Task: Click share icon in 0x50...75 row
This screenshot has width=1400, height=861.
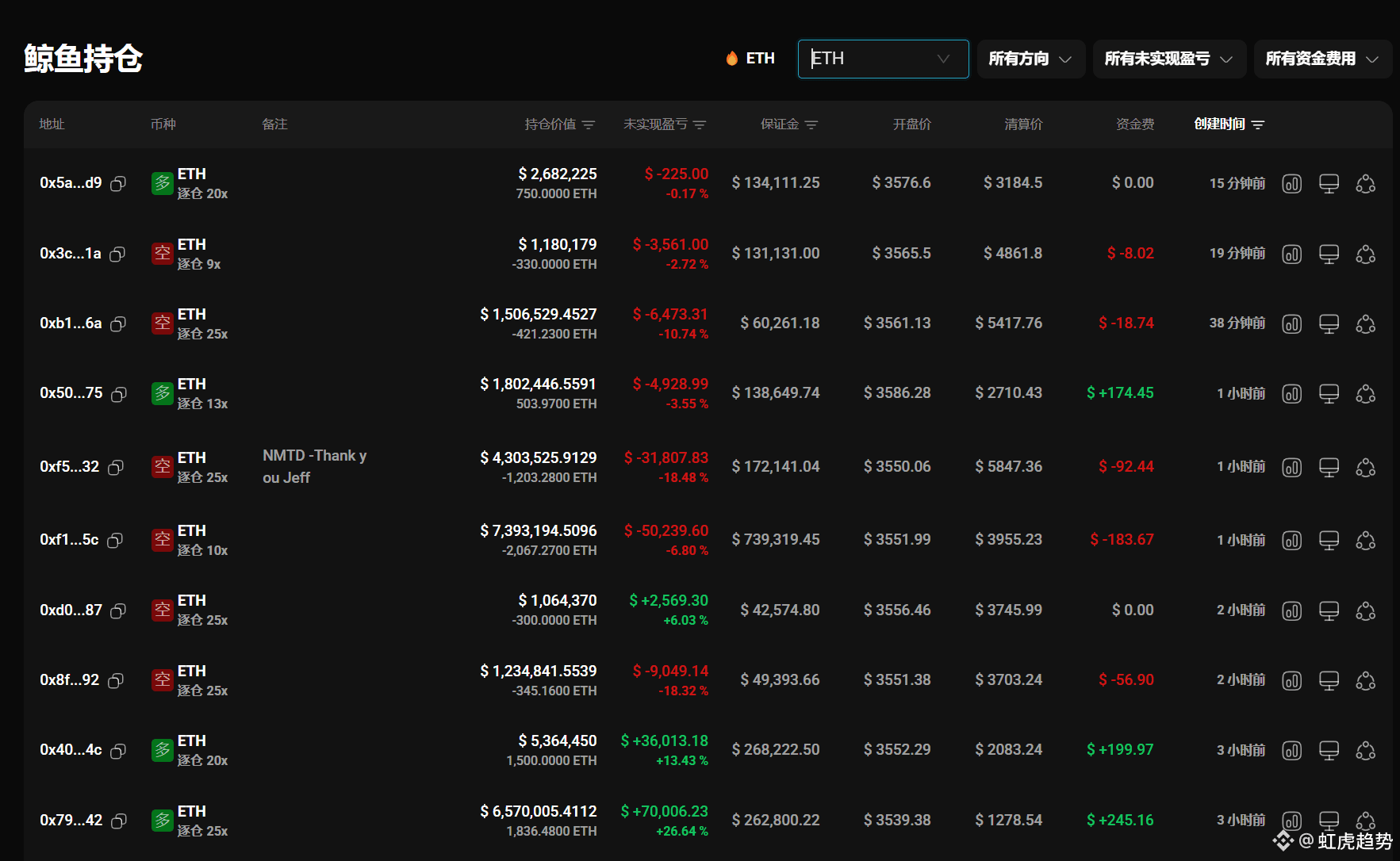Action: [1365, 394]
